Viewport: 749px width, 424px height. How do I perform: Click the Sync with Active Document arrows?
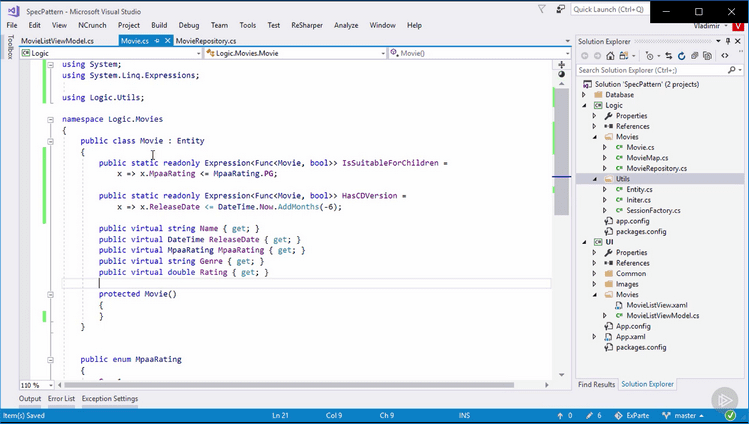(x=668, y=56)
